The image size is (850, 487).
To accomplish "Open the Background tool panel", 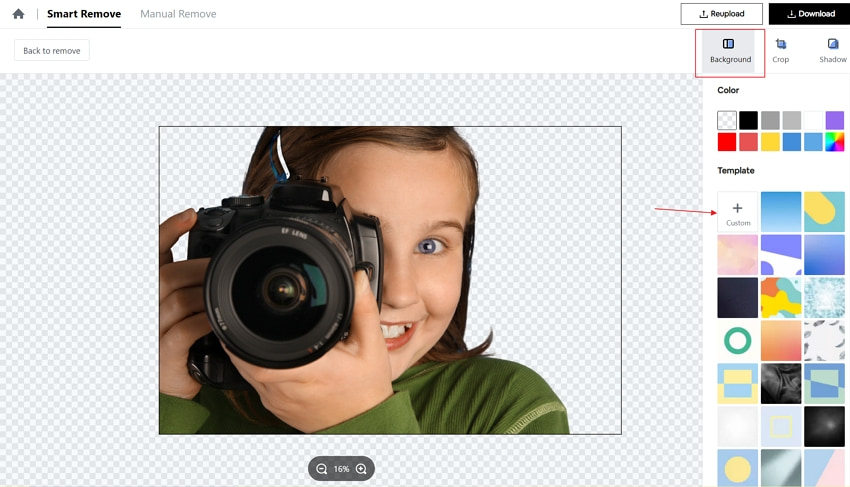I will 730,52.
